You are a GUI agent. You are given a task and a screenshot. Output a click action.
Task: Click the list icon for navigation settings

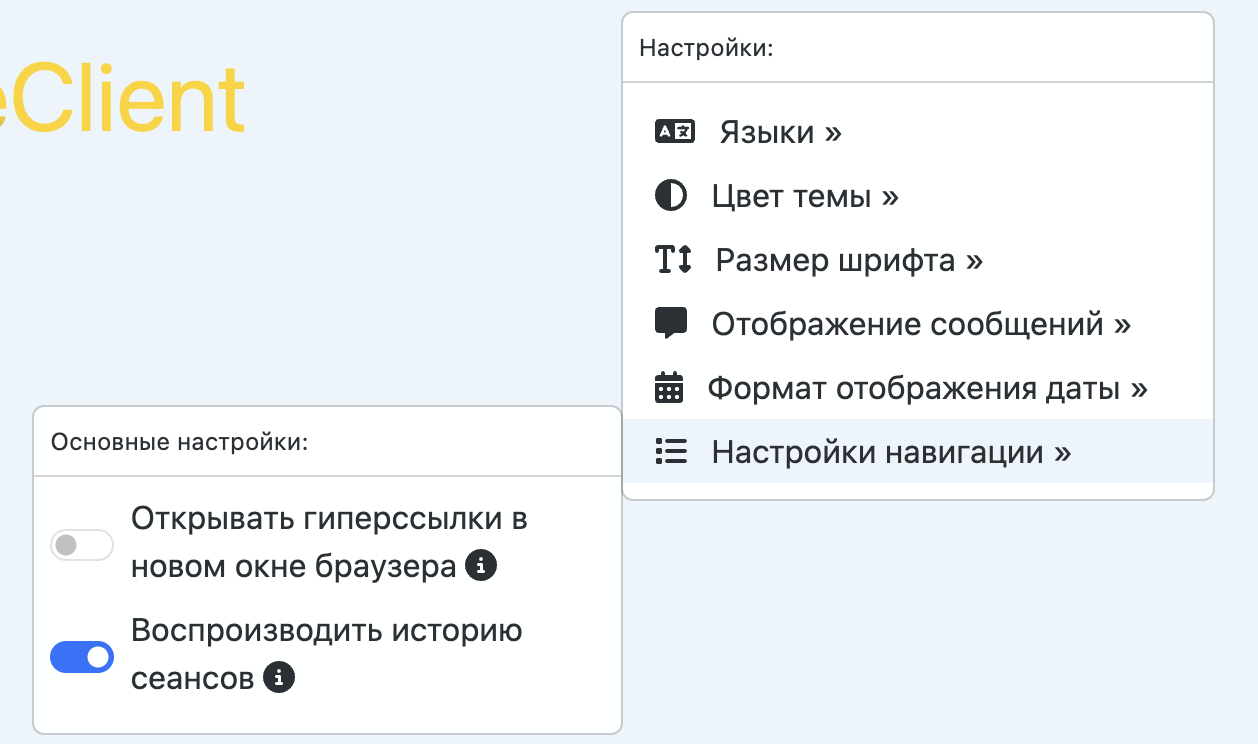pyautogui.click(x=670, y=452)
